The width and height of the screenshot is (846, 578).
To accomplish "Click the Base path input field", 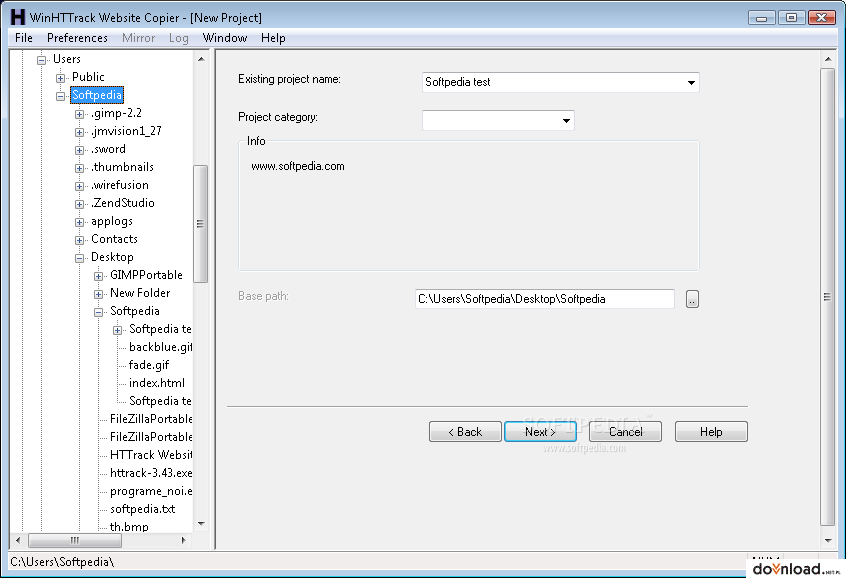I will click(x=545, y=299).
